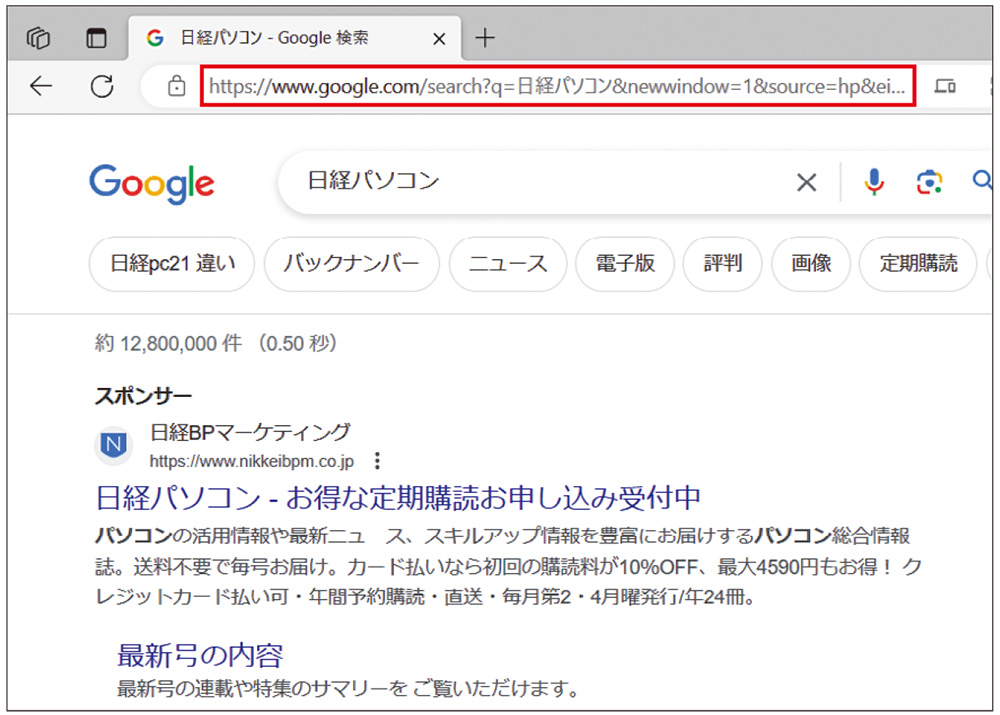The width and height of the screenshot is (1000, 715).
Task: Select the 画像 filter chip
Action: [x=811, y=264]
